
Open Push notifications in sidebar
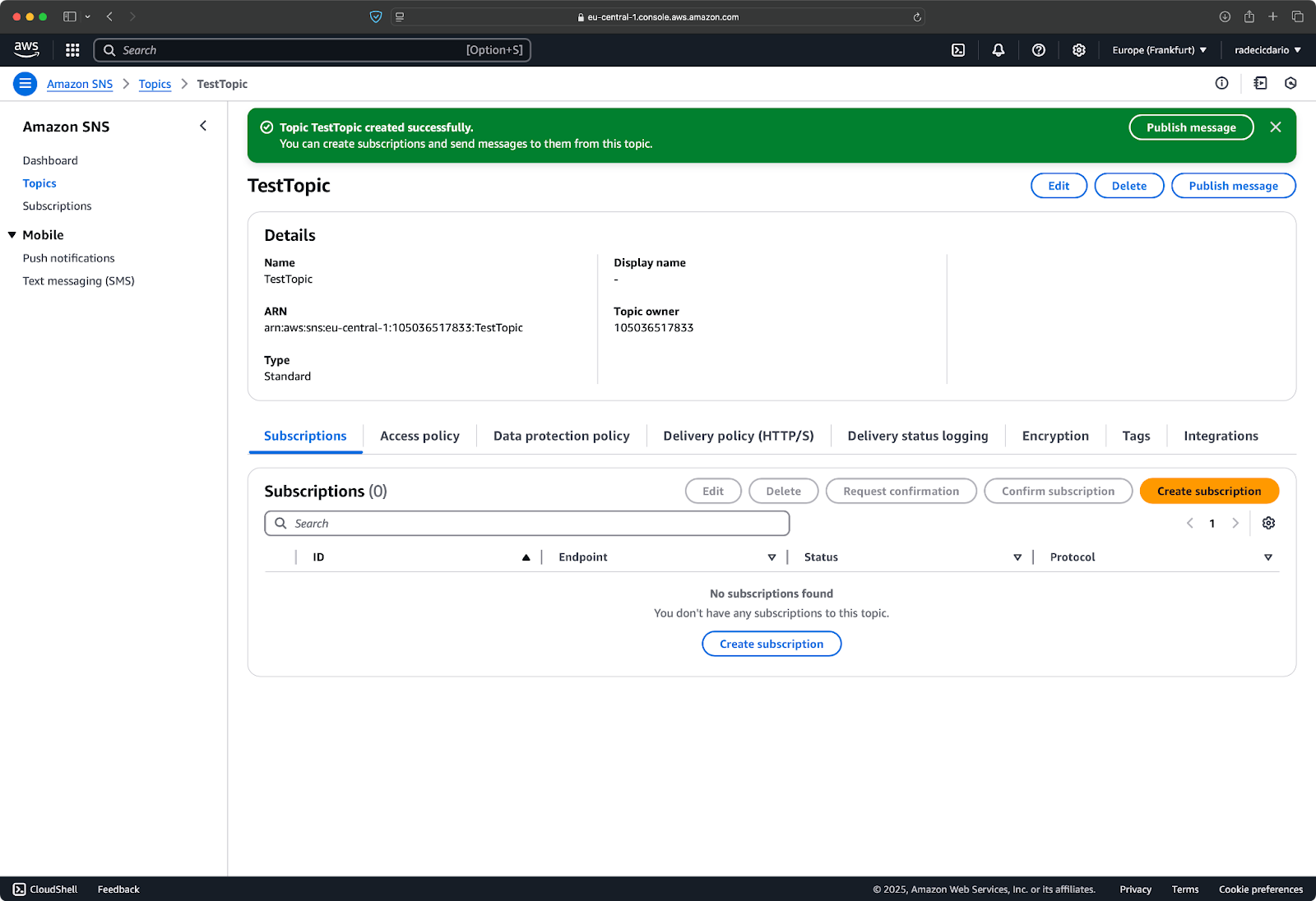tap(68, 258)
